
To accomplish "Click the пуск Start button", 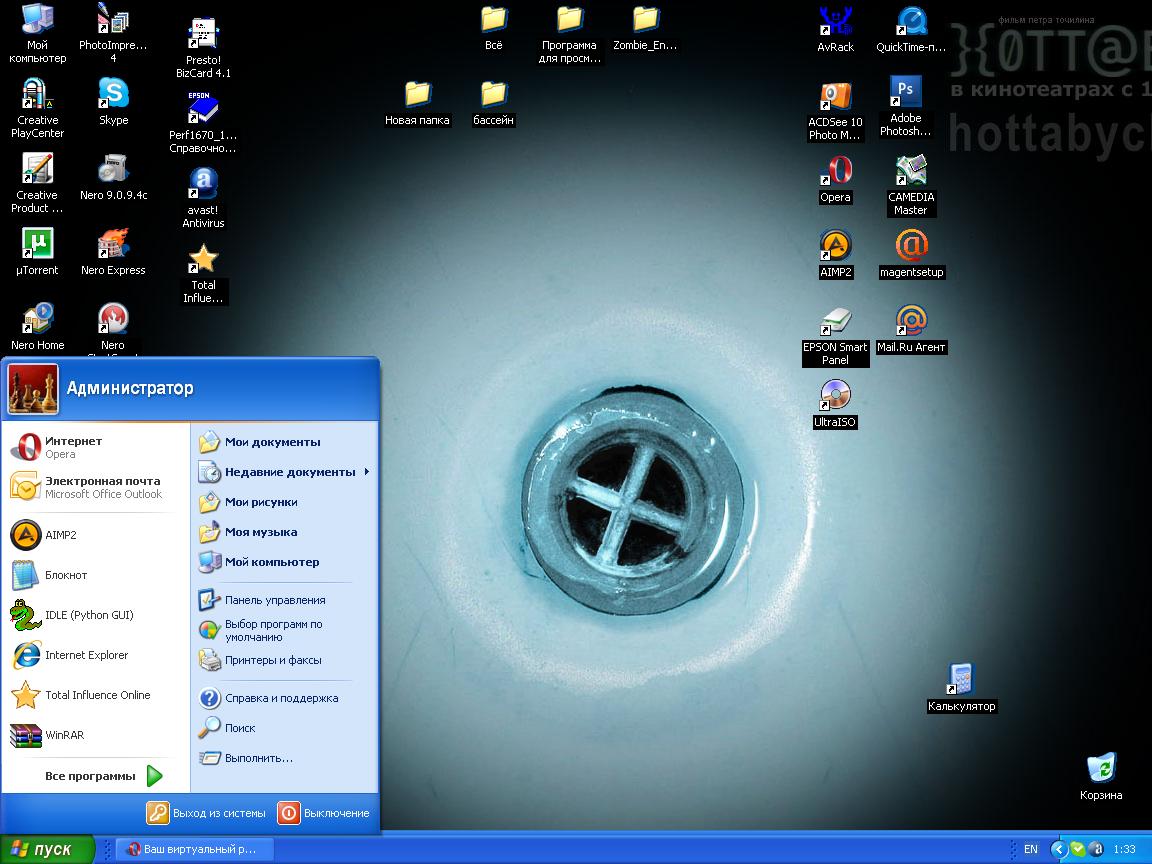I will tap(47, 849).
